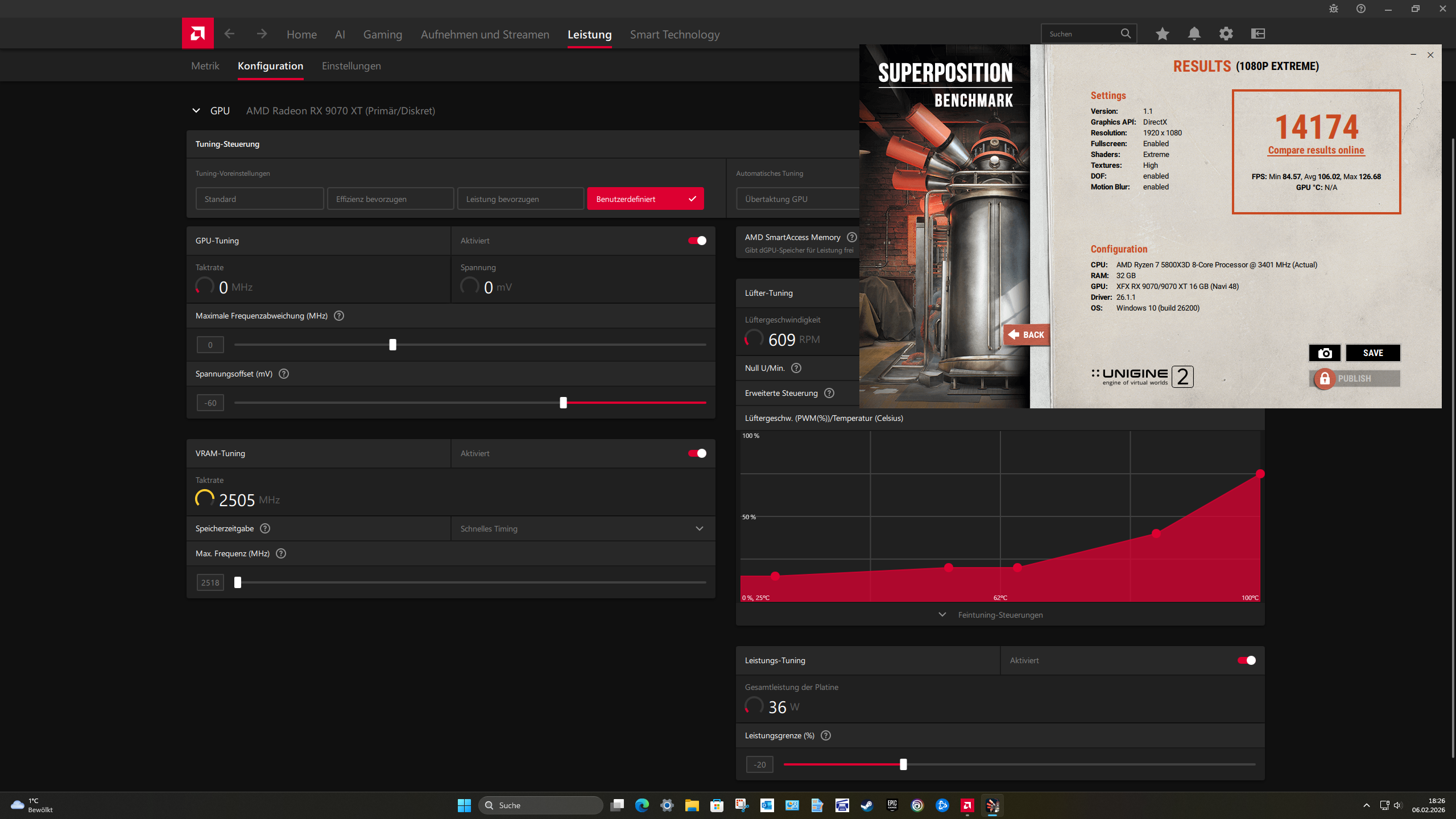Click Compare results online link
1456x819 pixels.
(x=1316, y=150)
